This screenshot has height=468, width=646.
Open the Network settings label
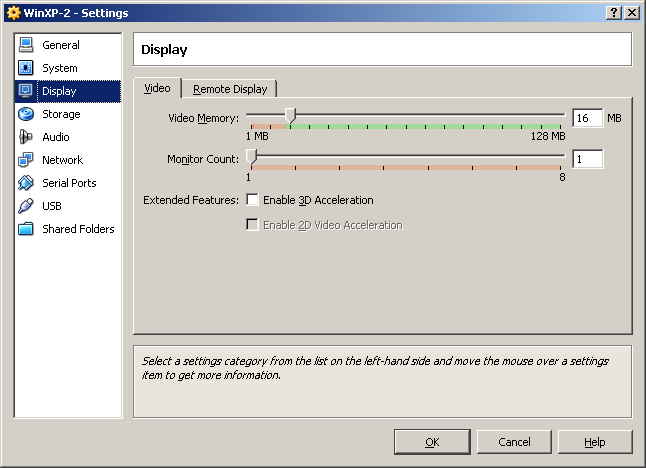[x=63, y=160]
